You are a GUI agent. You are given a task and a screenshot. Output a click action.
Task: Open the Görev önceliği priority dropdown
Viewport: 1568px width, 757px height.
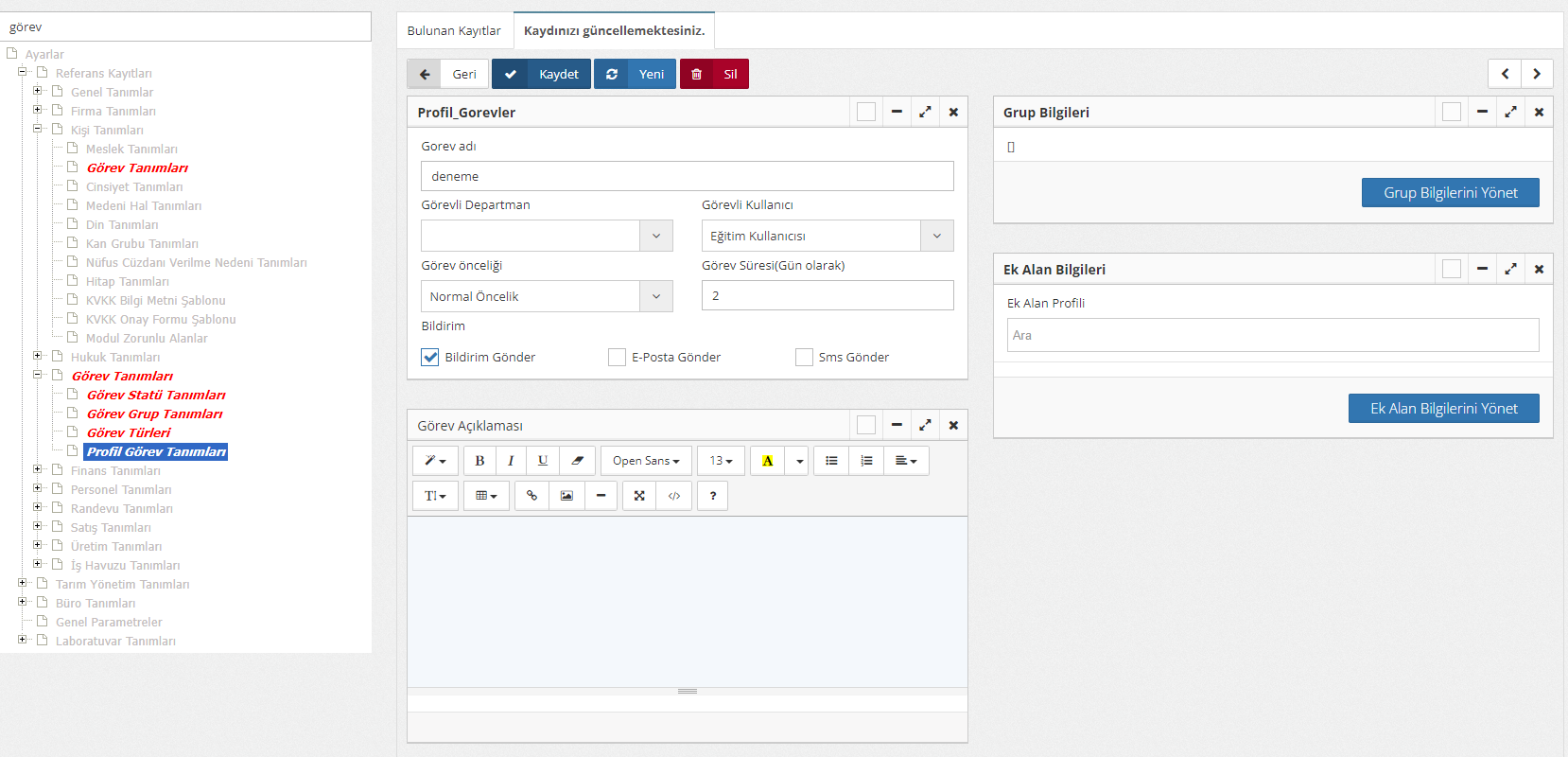(x=655, y=296)
